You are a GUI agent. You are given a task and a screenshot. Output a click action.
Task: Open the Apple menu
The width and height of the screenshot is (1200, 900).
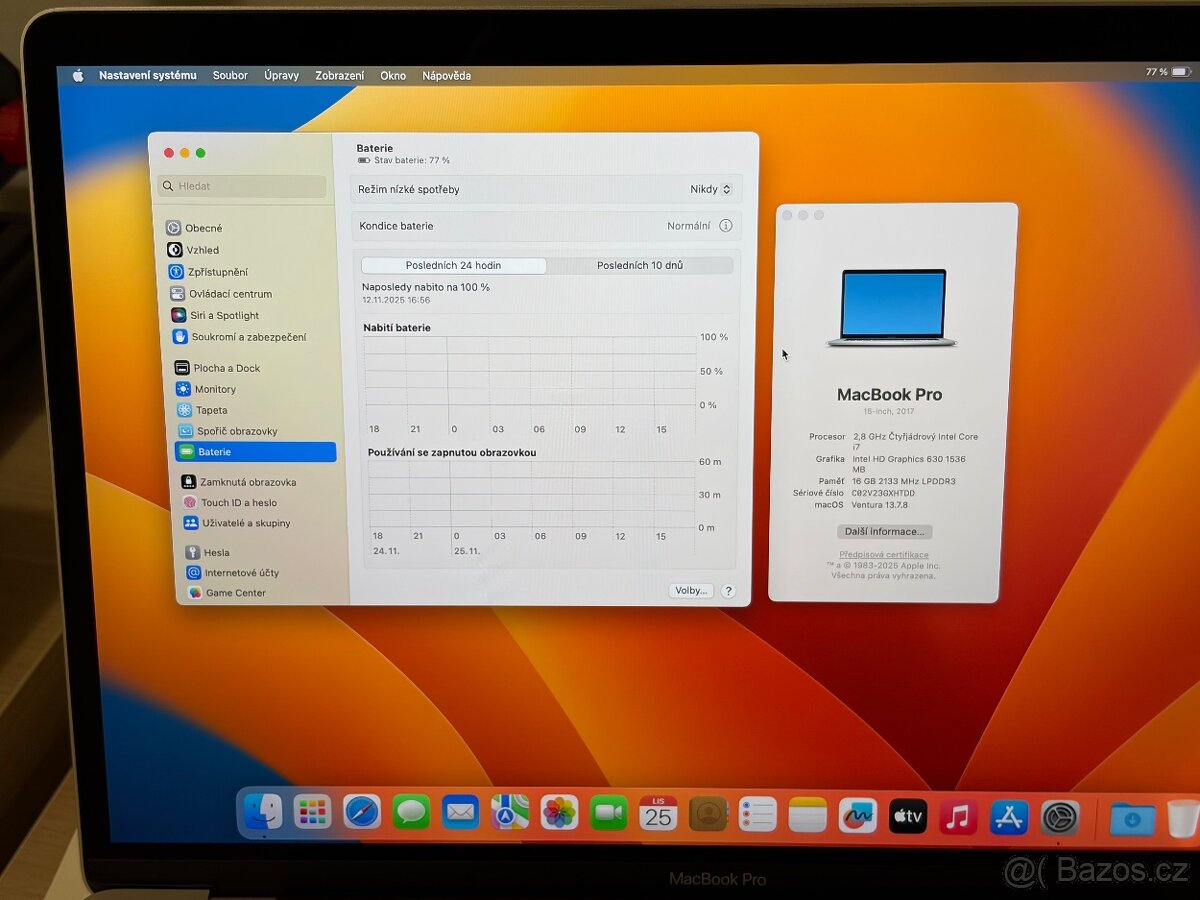pyautogui.click(x=77, y=74)
